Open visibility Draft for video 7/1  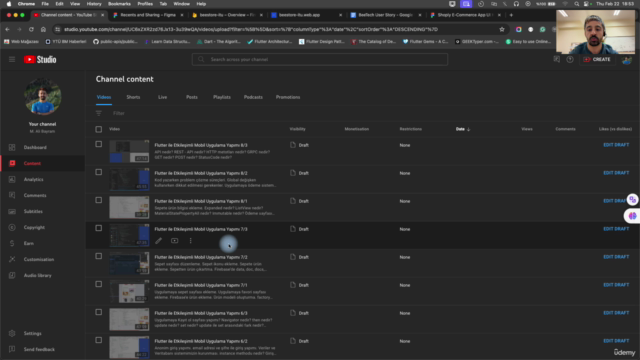[x=299, y=285]
